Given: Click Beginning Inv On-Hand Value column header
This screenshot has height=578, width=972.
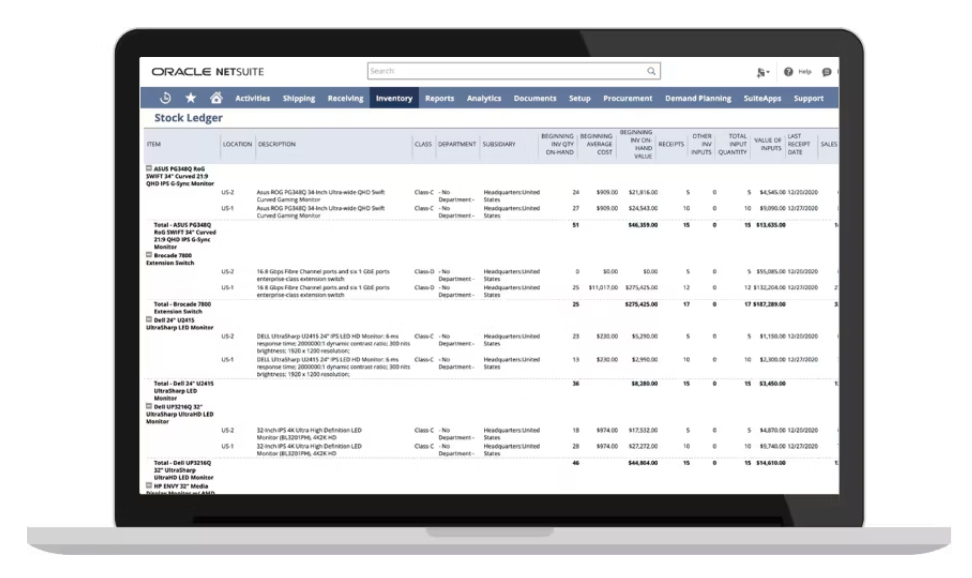Looking at the screenshot, I should pyautogui.click(x=636, y=144).
